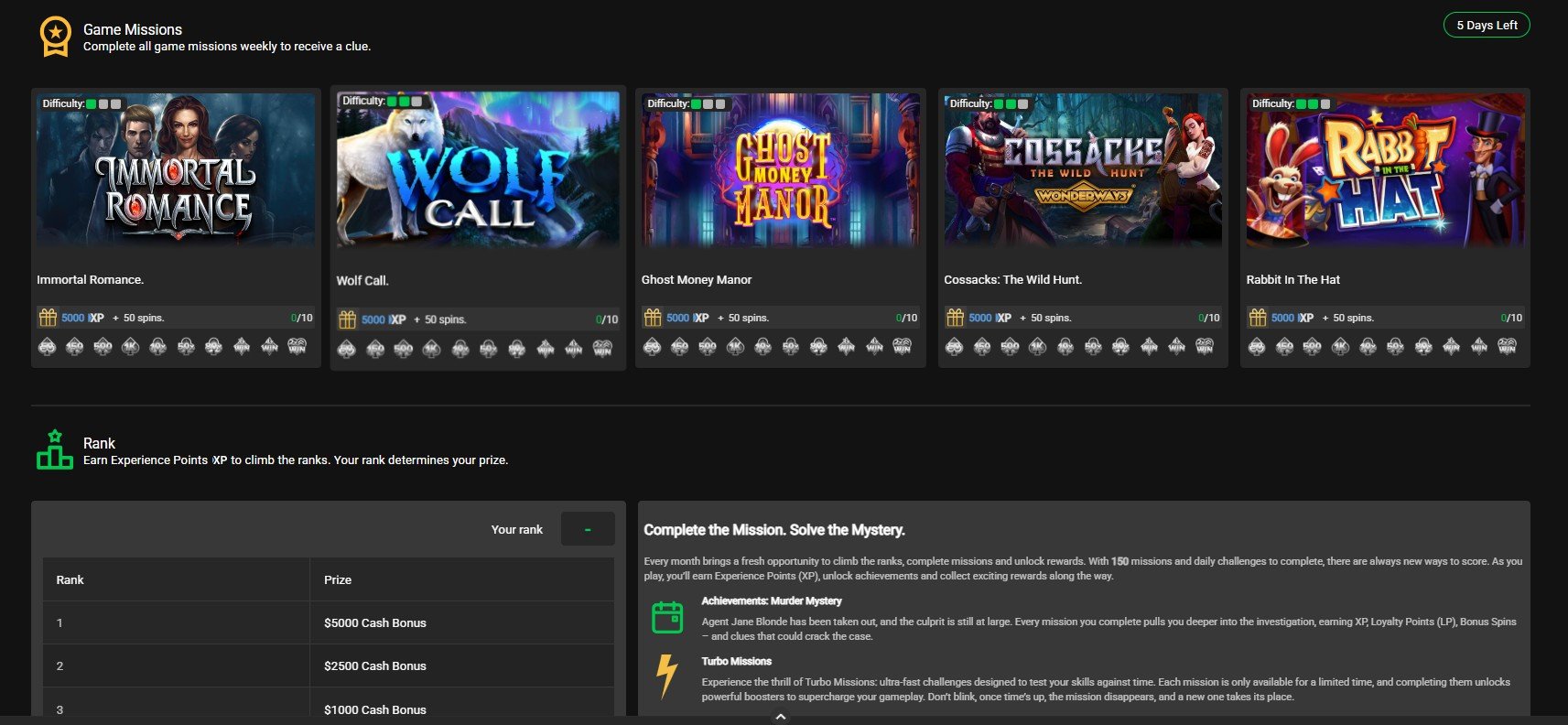Click the Cossacks: The Wild Hunt title link

1012,280
